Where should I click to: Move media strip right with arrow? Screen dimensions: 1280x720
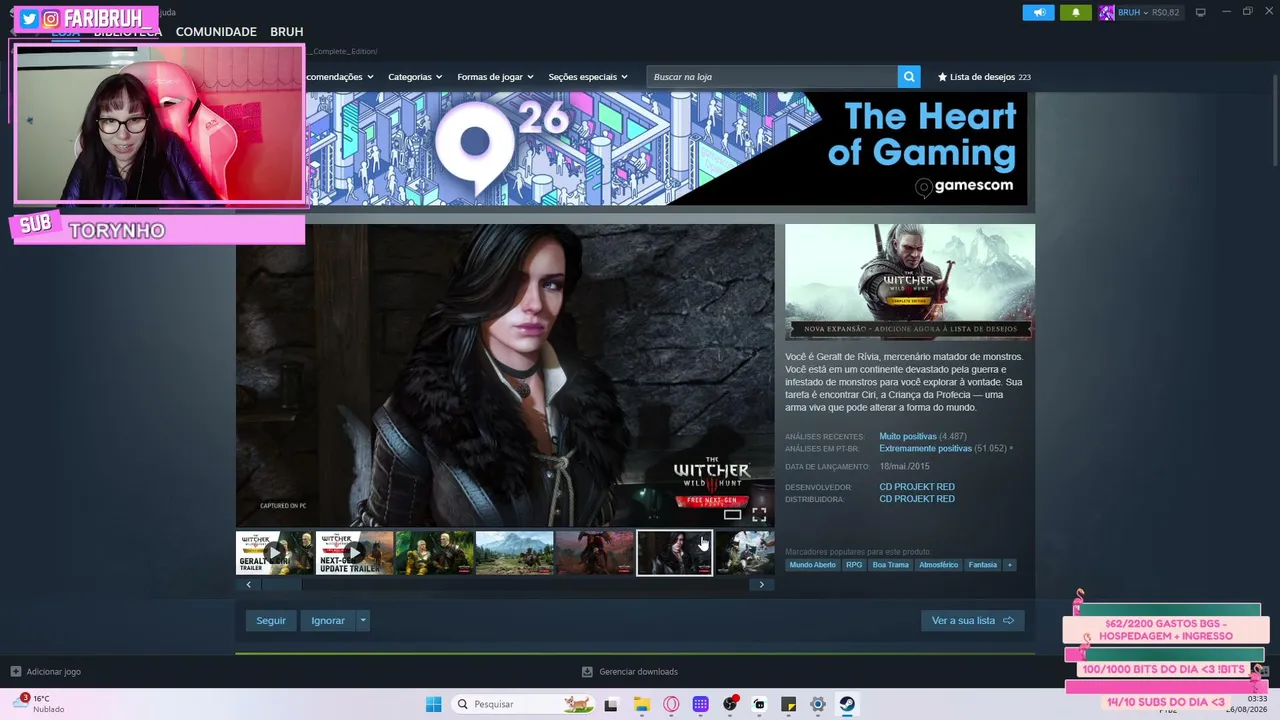coord(762,585)
